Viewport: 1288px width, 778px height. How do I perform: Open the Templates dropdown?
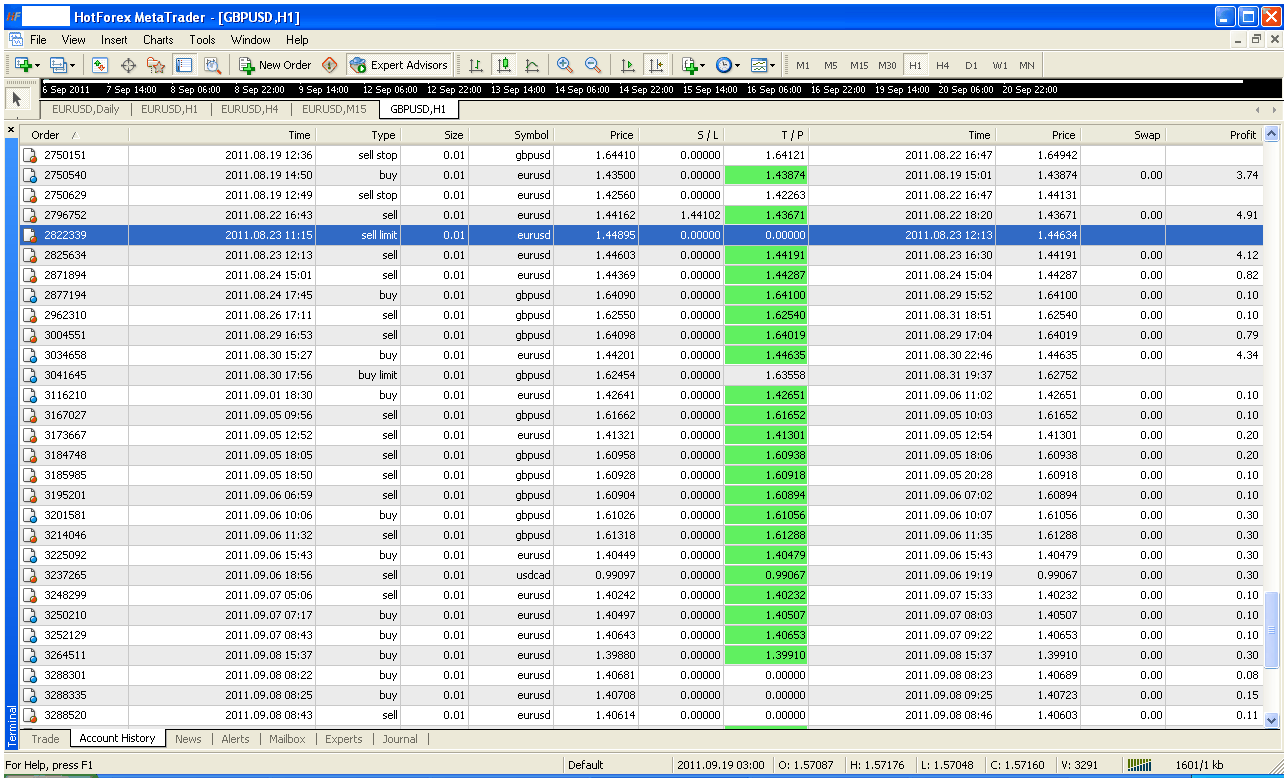coord(764,65)
